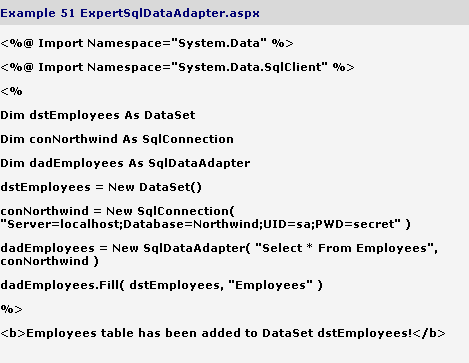Click the Dim conNorthwind As SqlConnection line
This screenshot has height=363, width=469.
click(117, 139)
